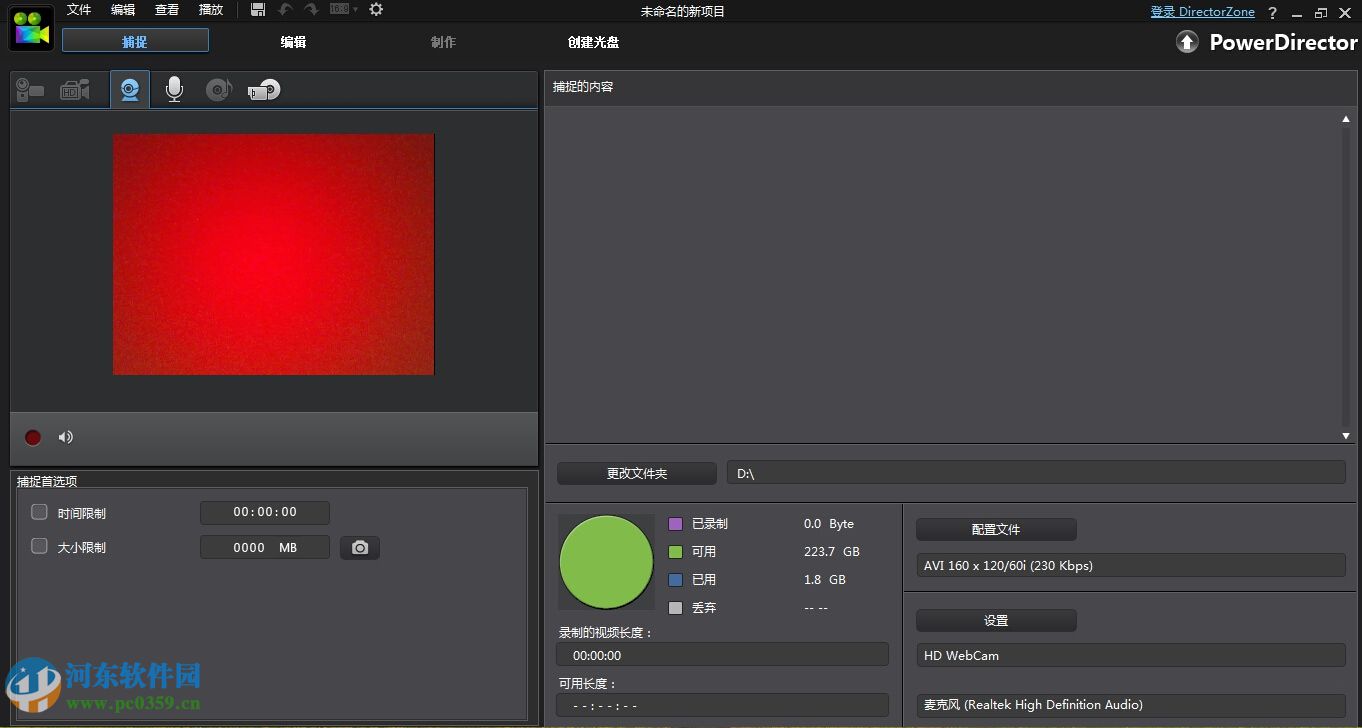Click the 更改文件夹 change folder button
Viewport: 1362px width, 728px height.
636,472
